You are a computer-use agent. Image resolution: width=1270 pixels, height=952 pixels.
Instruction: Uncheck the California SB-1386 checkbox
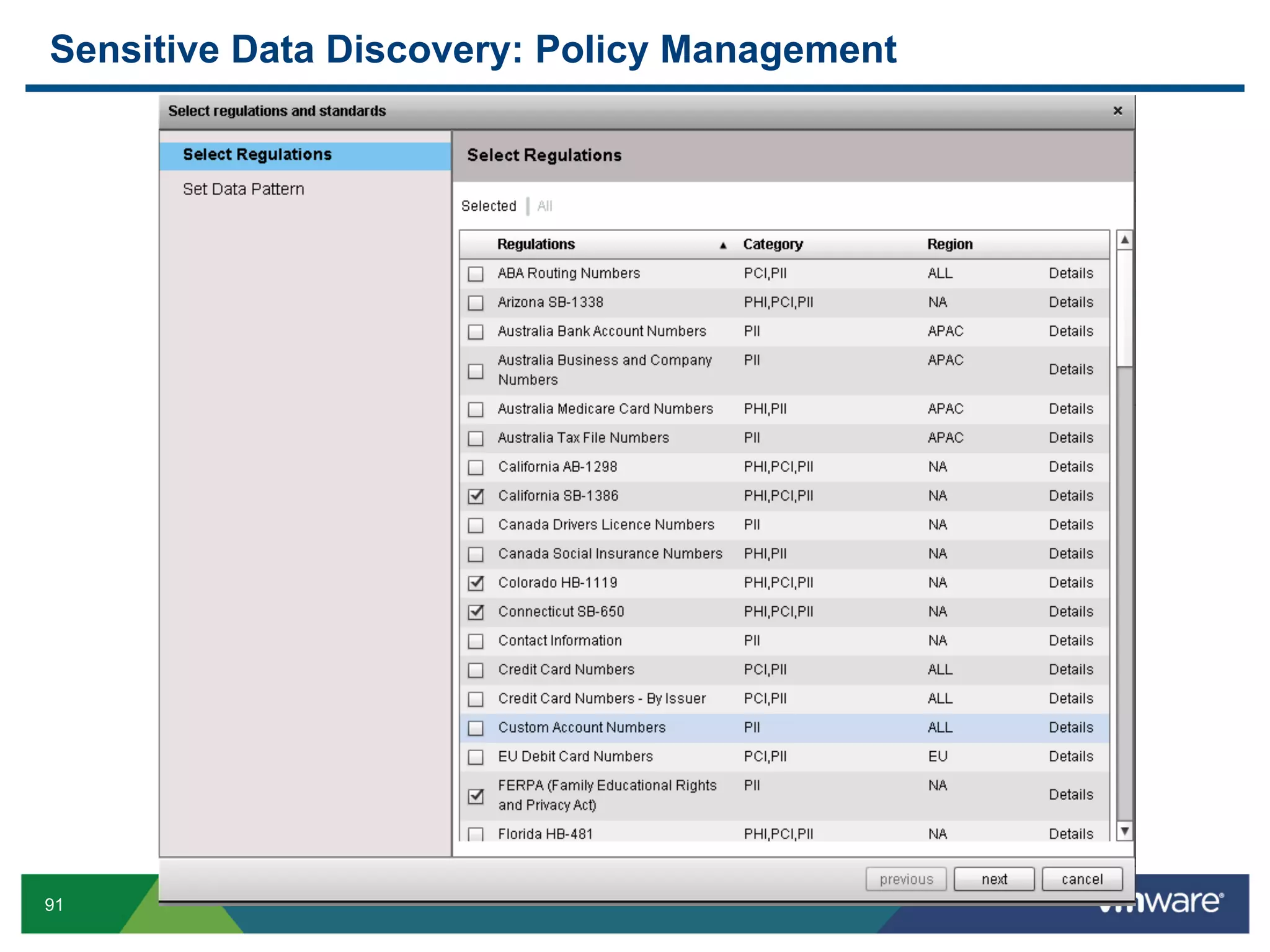coord(476,496)
